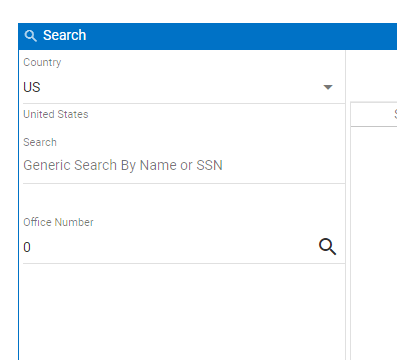Click the 'Office Number' label
The height and width of the screenshot is (360, 397).
(x=58, y=222)
